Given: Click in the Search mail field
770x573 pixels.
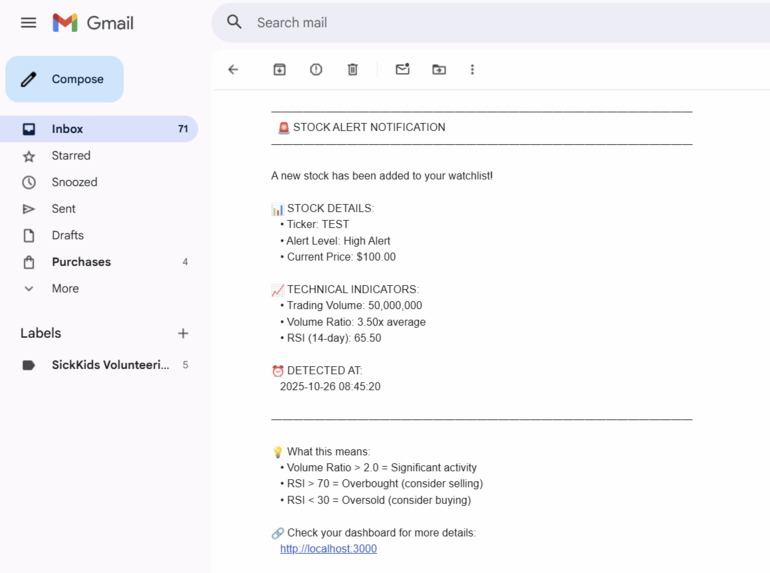Looking at the screenshot, I should (x=491, y=23).
